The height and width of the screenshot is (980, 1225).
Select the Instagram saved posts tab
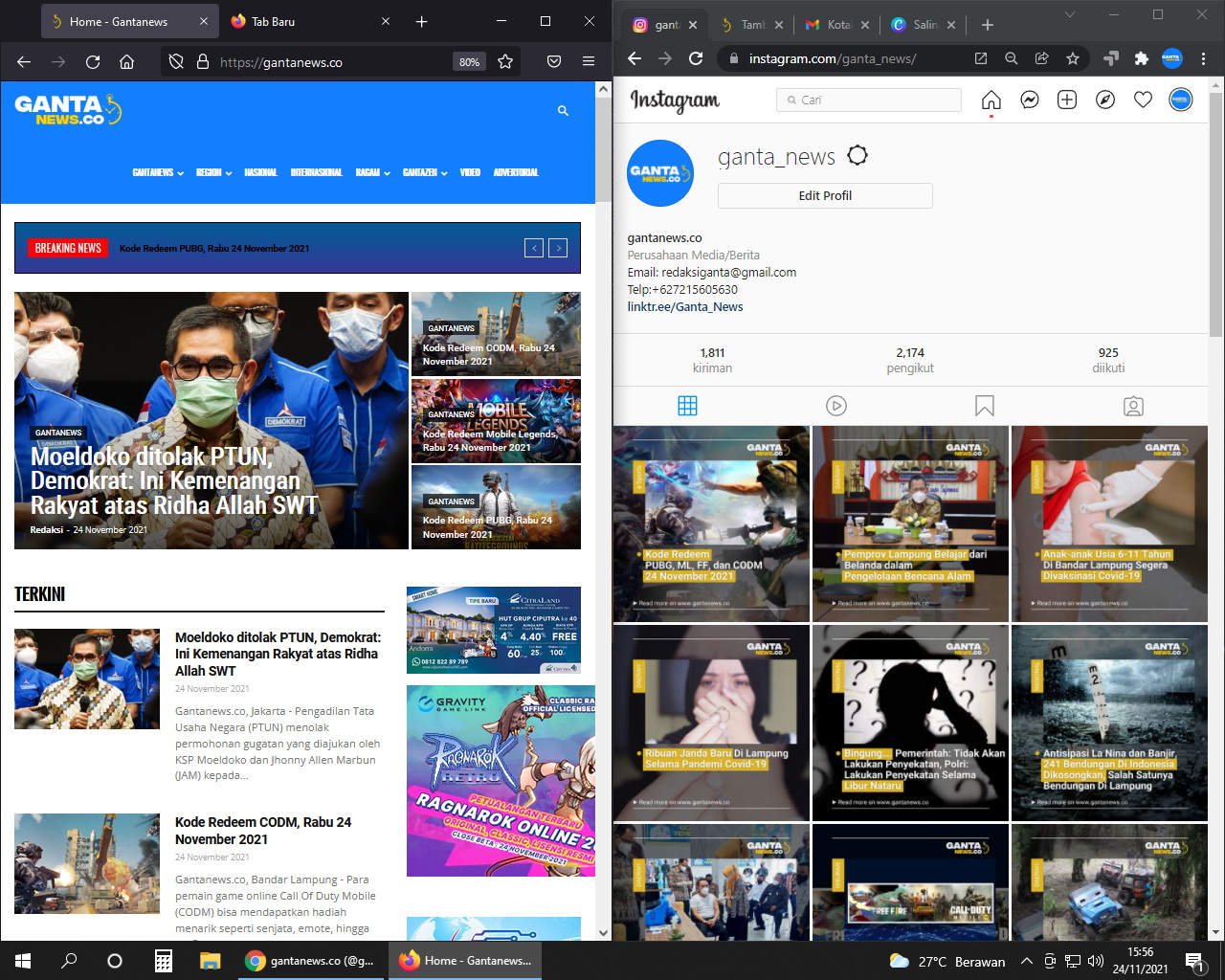point(984,406)
